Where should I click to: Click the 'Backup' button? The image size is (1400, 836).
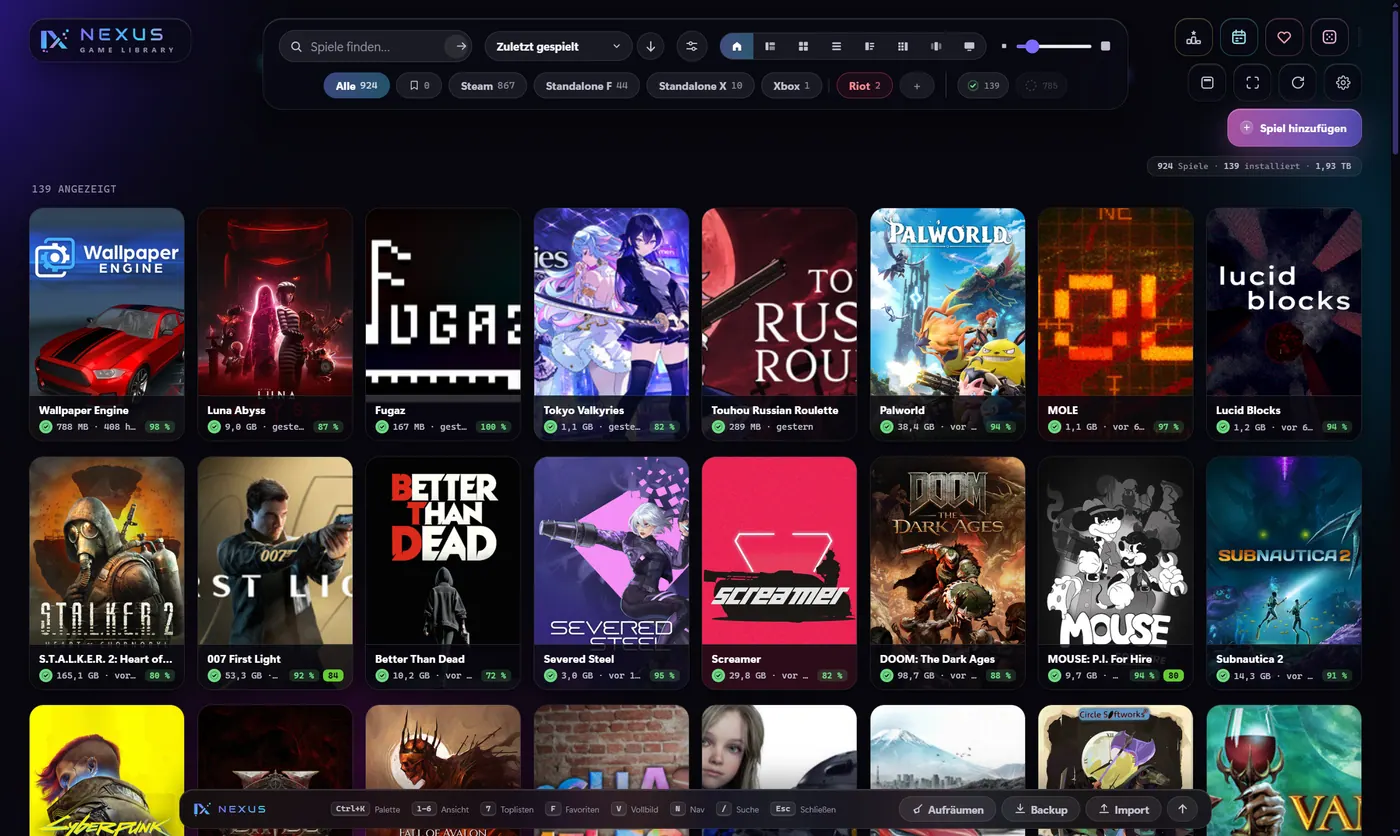coord(1040,809)
